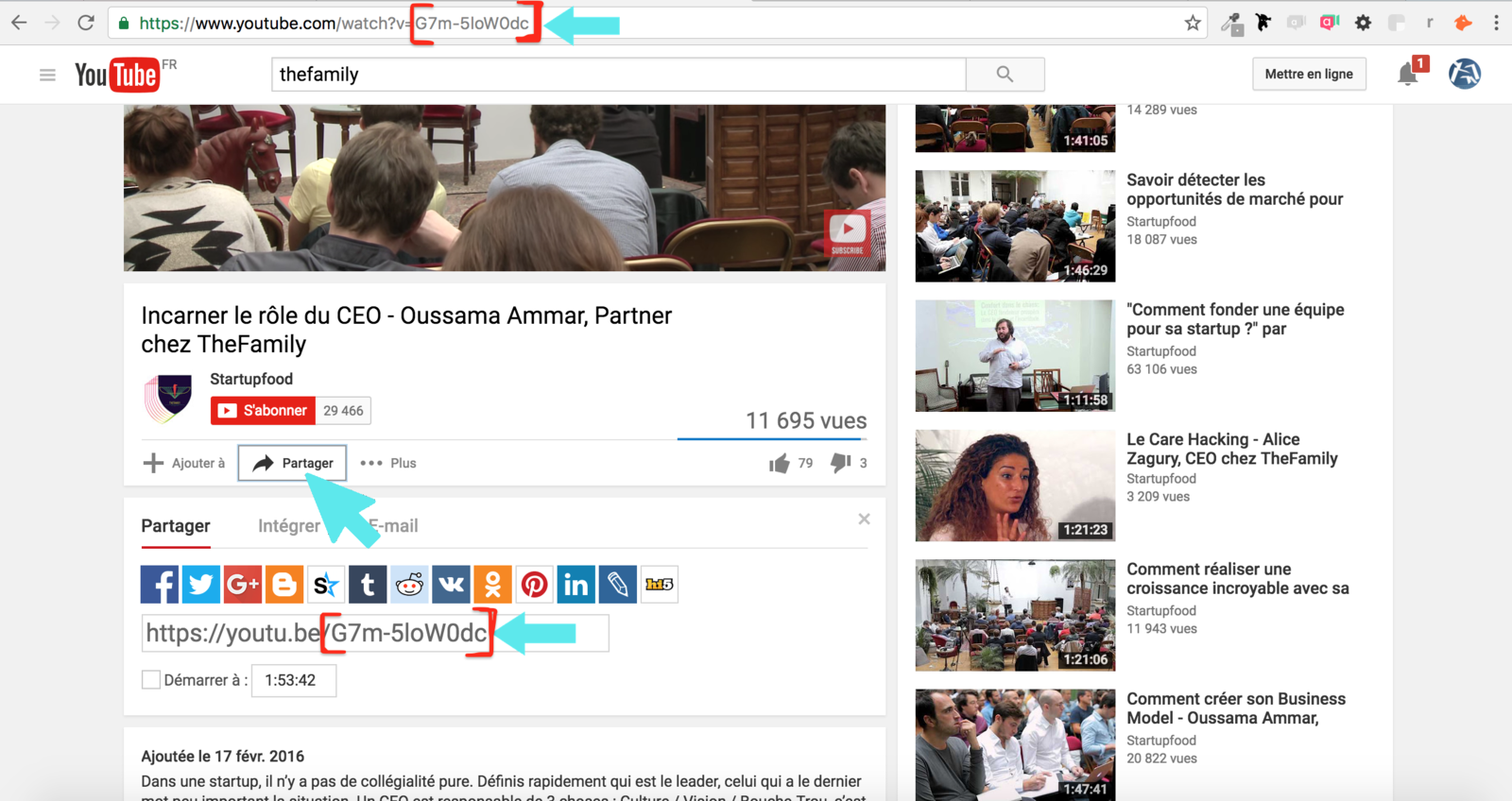Click the 11 695 vues count
This screenshot has width=1512, height=801.
click(x=806, y=420)
